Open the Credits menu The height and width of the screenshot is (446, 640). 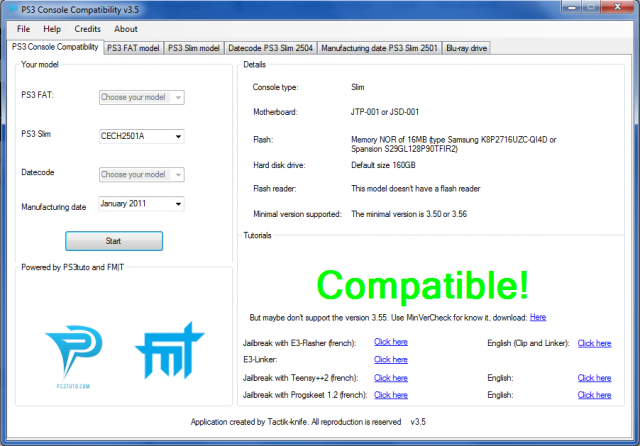coord(87,29)
